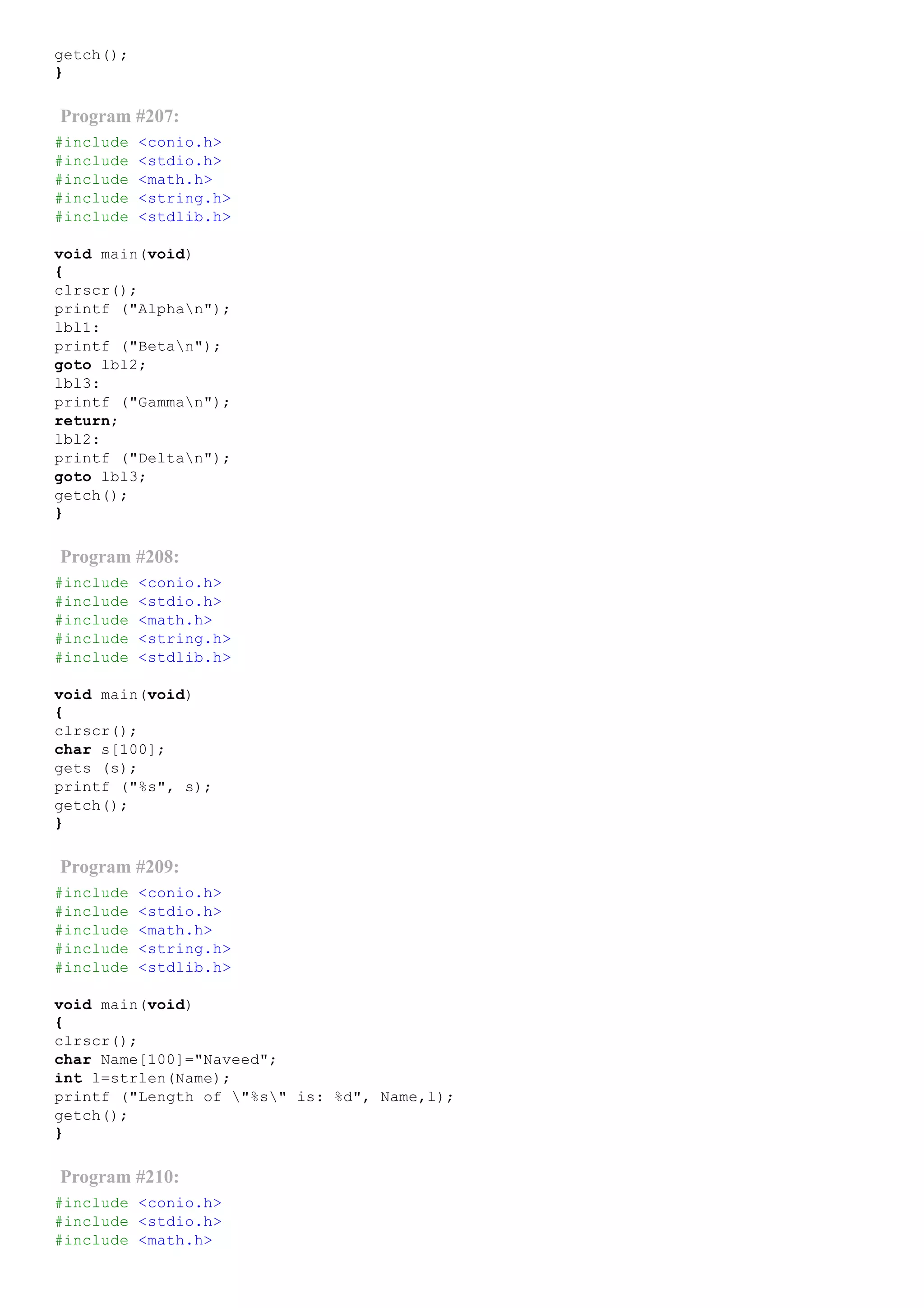Click the "Program #207:" heading
Screen dimensions: 924x1308
[120, 116]
